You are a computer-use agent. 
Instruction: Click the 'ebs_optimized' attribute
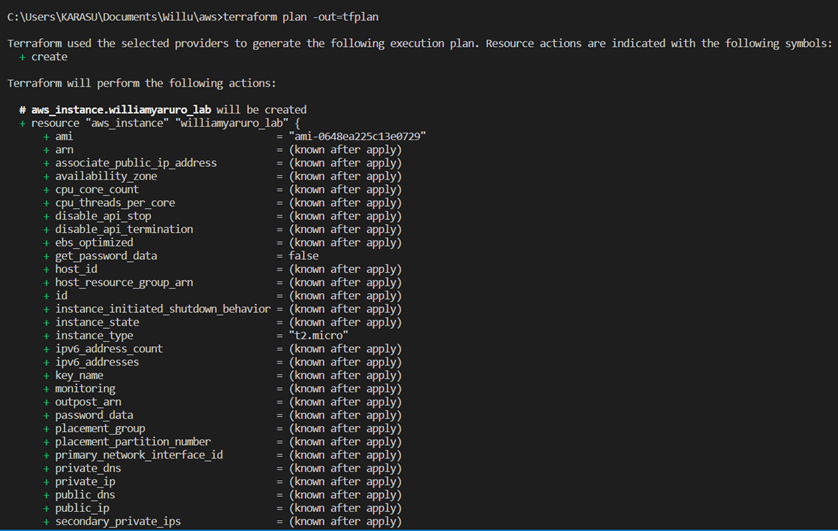pyautogui.click(x=94, y=243)
